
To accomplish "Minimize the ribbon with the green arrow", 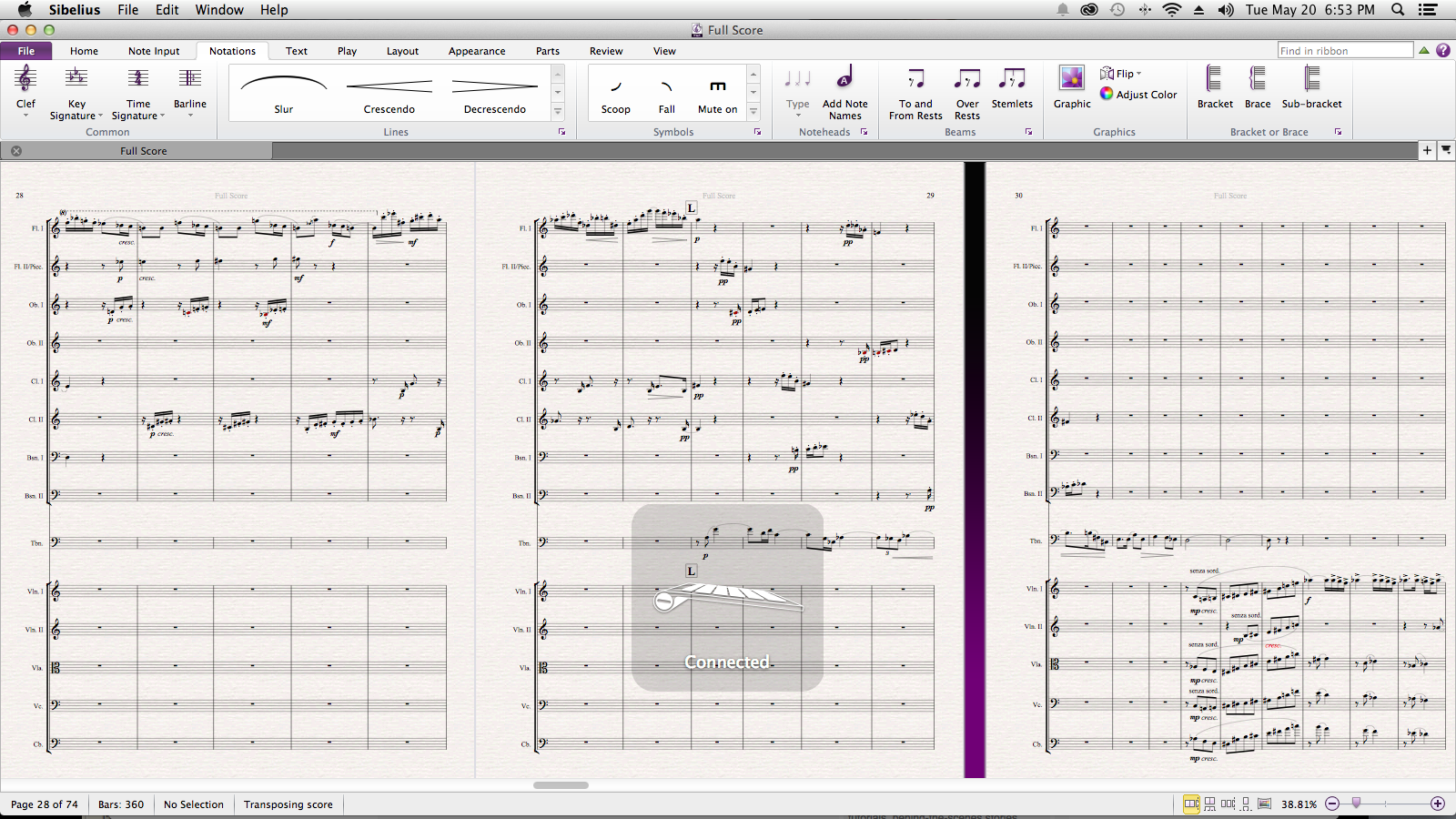I will click(x=1424, y=50).
